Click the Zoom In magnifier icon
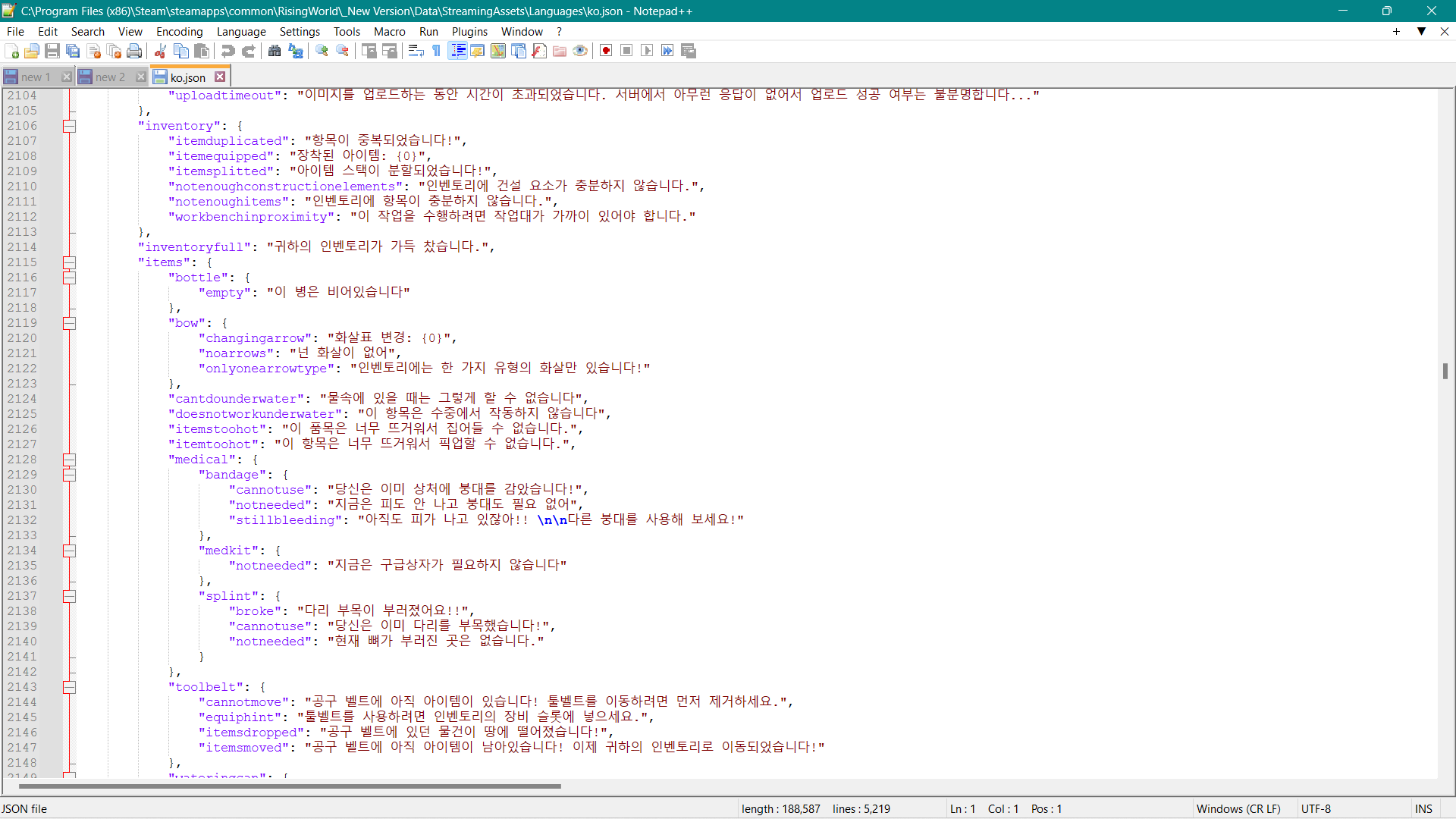This screenshot has width=1456, height=819. (322, 51)
